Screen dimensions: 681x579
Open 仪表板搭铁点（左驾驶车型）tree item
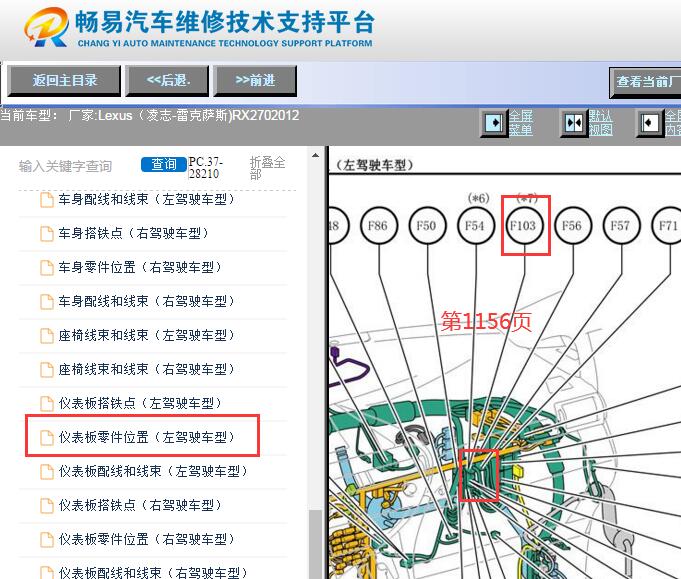(x=140, y=403)
